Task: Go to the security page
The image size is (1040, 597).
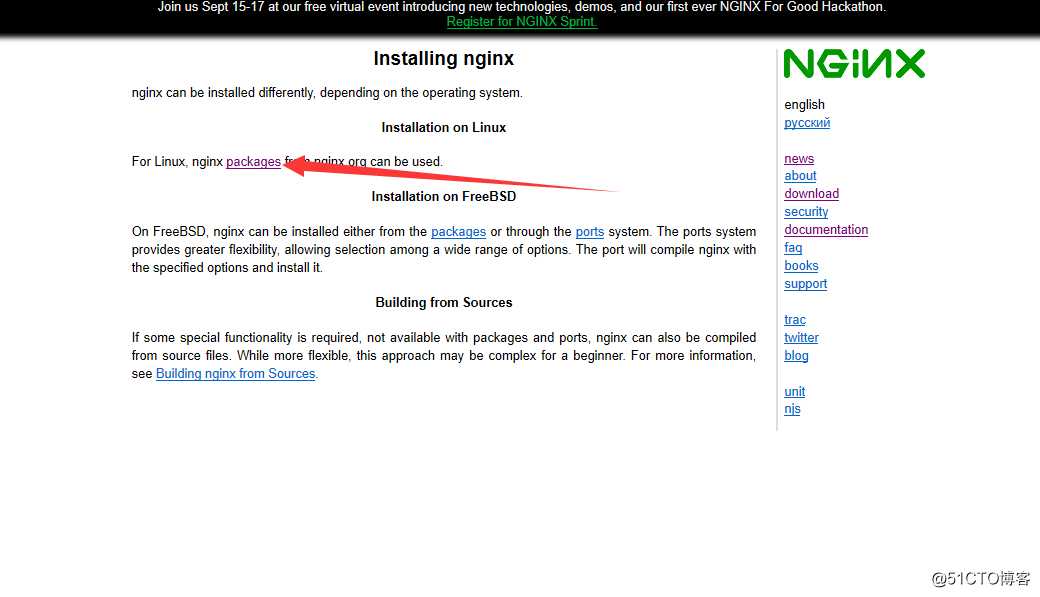Action: tap(806, 212)
